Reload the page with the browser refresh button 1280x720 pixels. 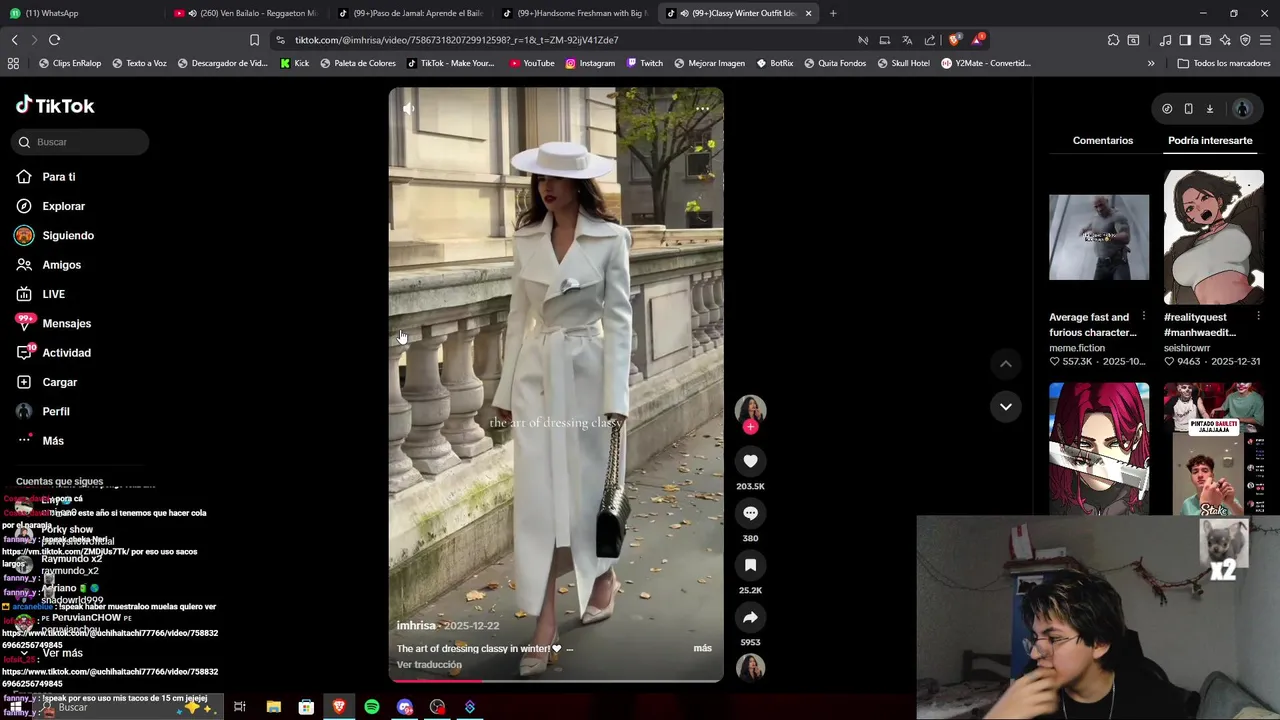point(54,40)
